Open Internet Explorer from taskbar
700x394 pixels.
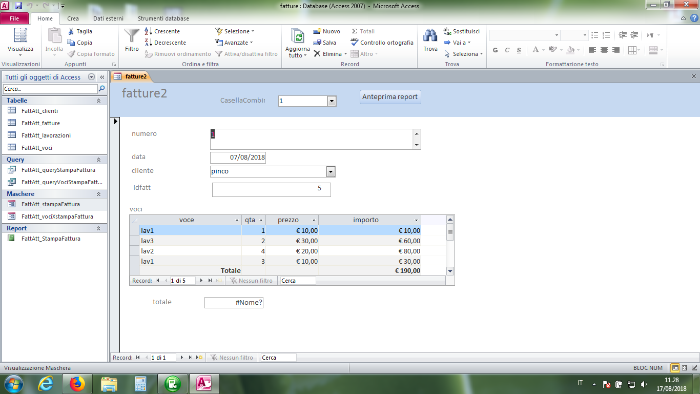[x=45, y=384]
